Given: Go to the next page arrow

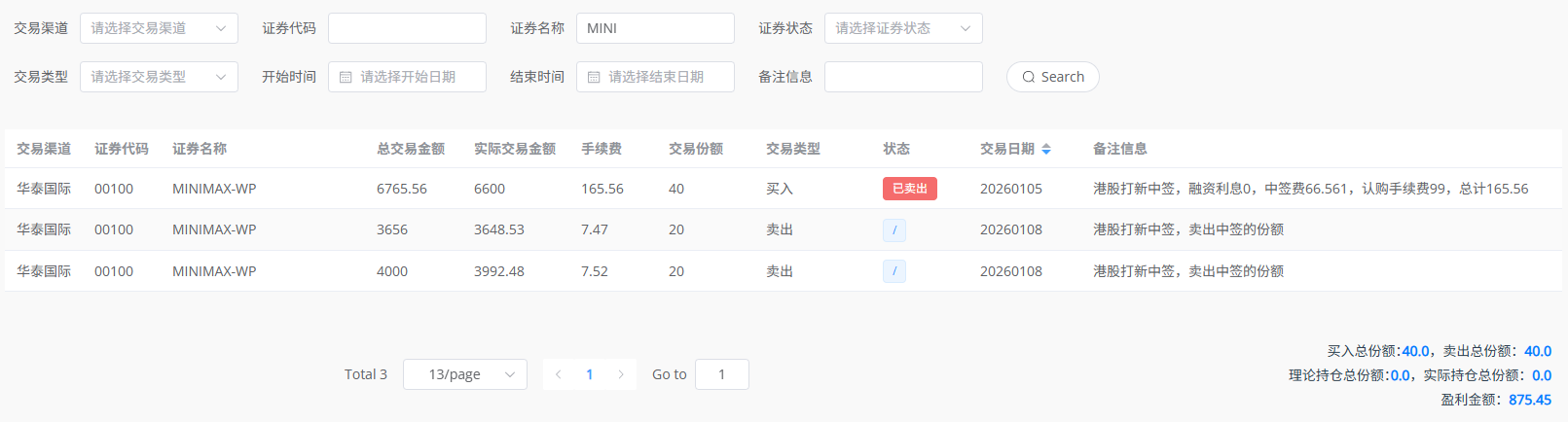Looking at the screenshot, I should [621, 374].
